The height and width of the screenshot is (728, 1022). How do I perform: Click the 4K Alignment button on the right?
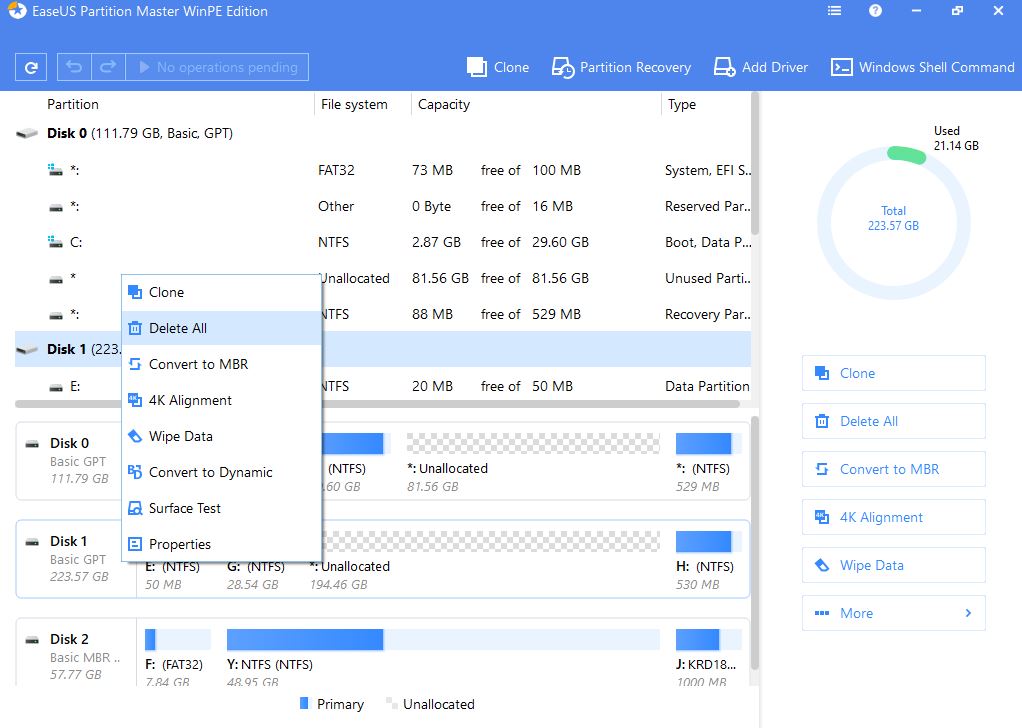(893, 517)
